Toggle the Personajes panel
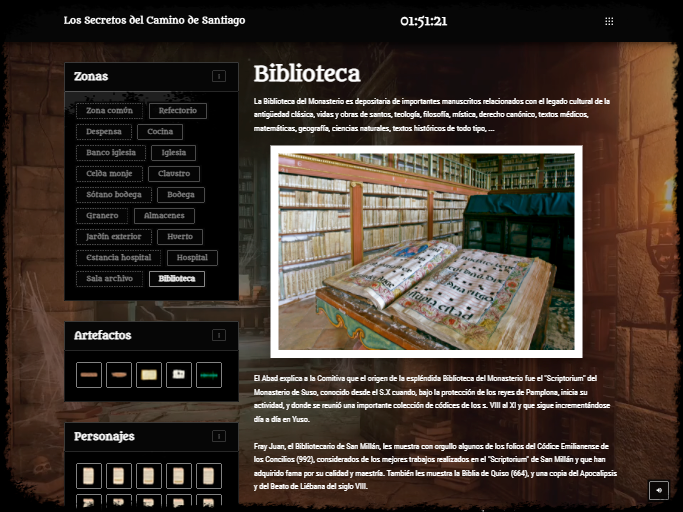This screenshot has height=512, width=683. [x=218, y=437]
